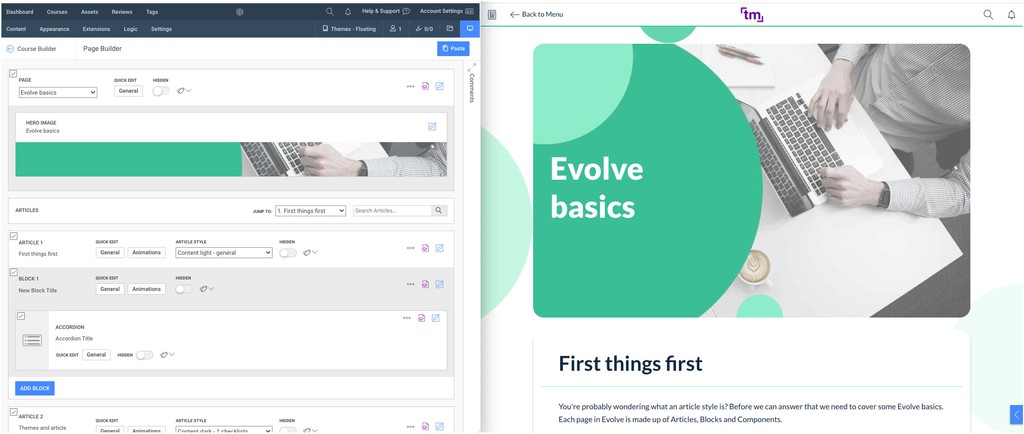
Task: Click the blue side arrow tab in preview
Action: pos(1016,414)
